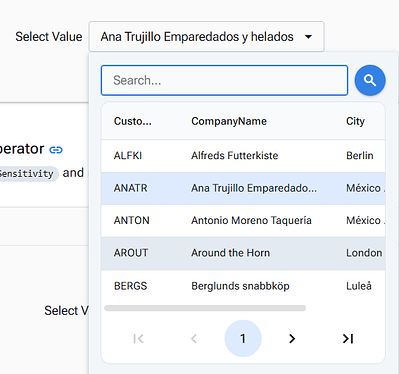399x374 pixels.
Task: Choose the Berglunds snabbköp row
Action: (243, 286)
